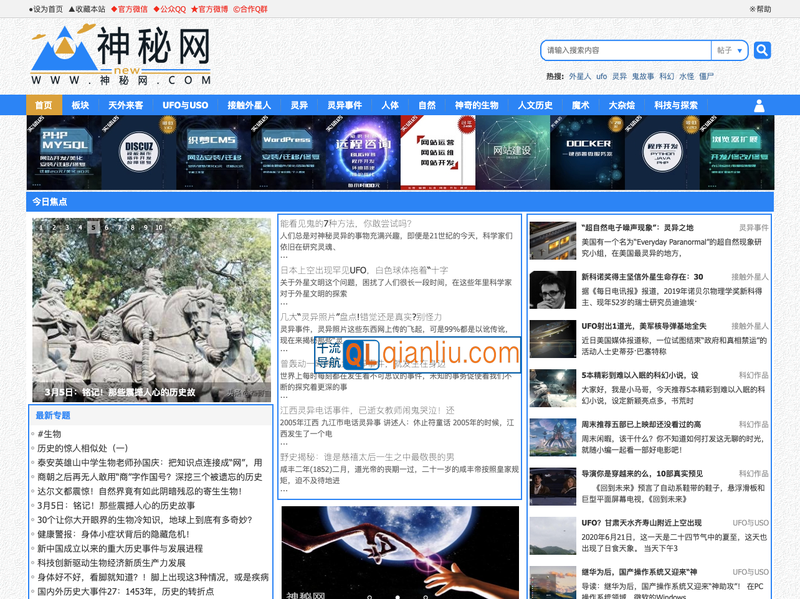Click the 千流导航 qianliu.com overlay logo
Screen dimensions: 800x599
[x=418, y=353]
